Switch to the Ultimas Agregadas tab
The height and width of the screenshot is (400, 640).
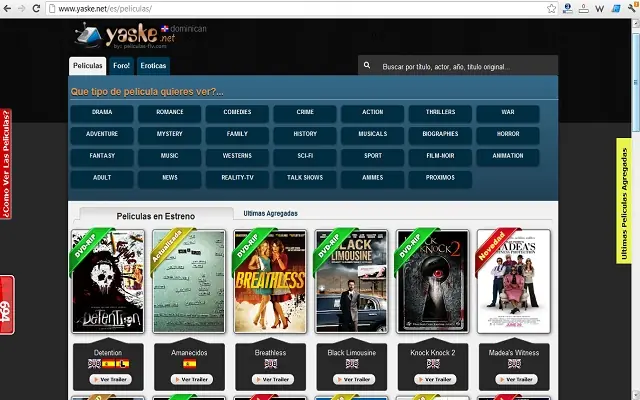coord(270,213)
